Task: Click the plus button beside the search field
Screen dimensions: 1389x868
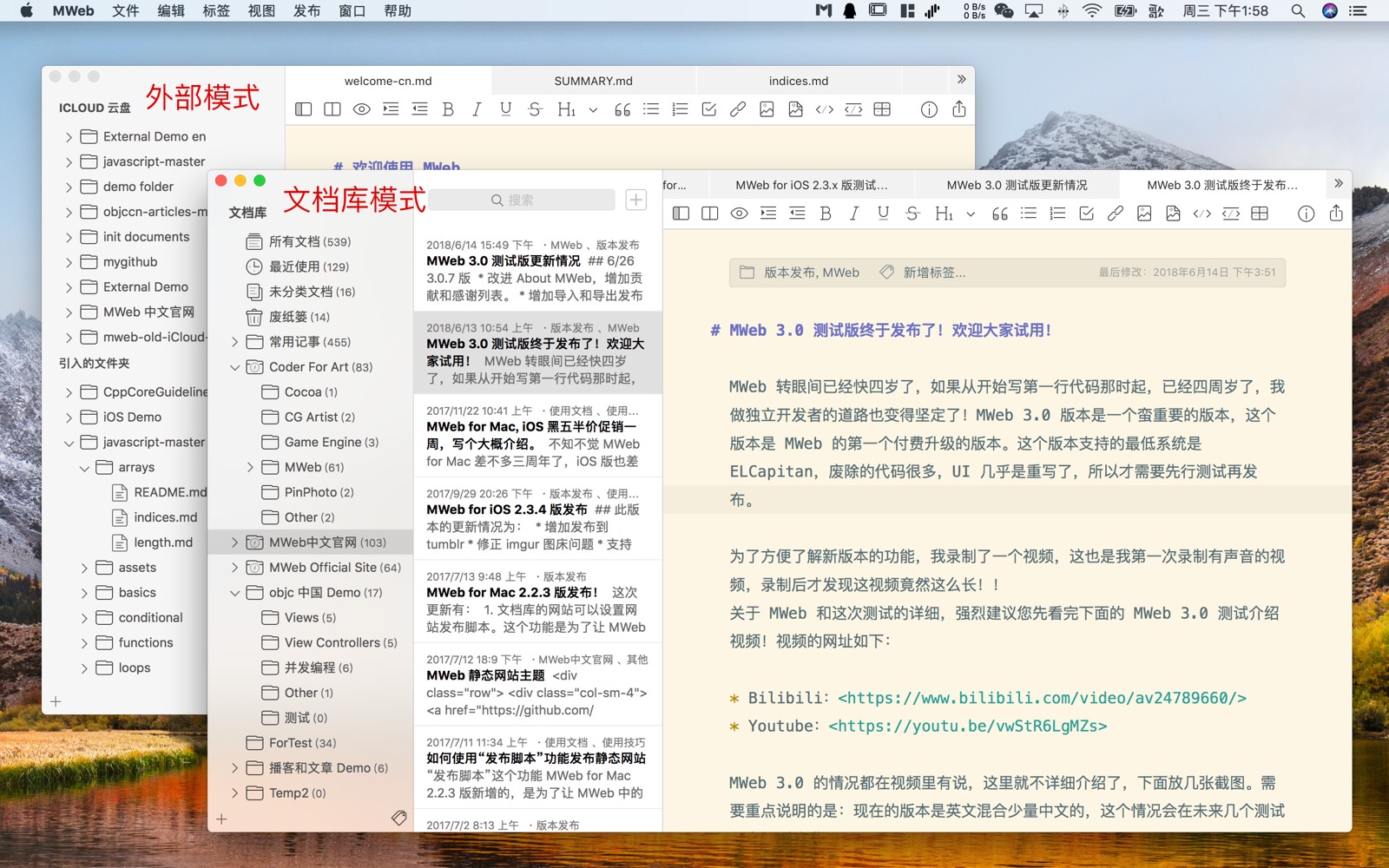Action: click(x=635, y=200)
